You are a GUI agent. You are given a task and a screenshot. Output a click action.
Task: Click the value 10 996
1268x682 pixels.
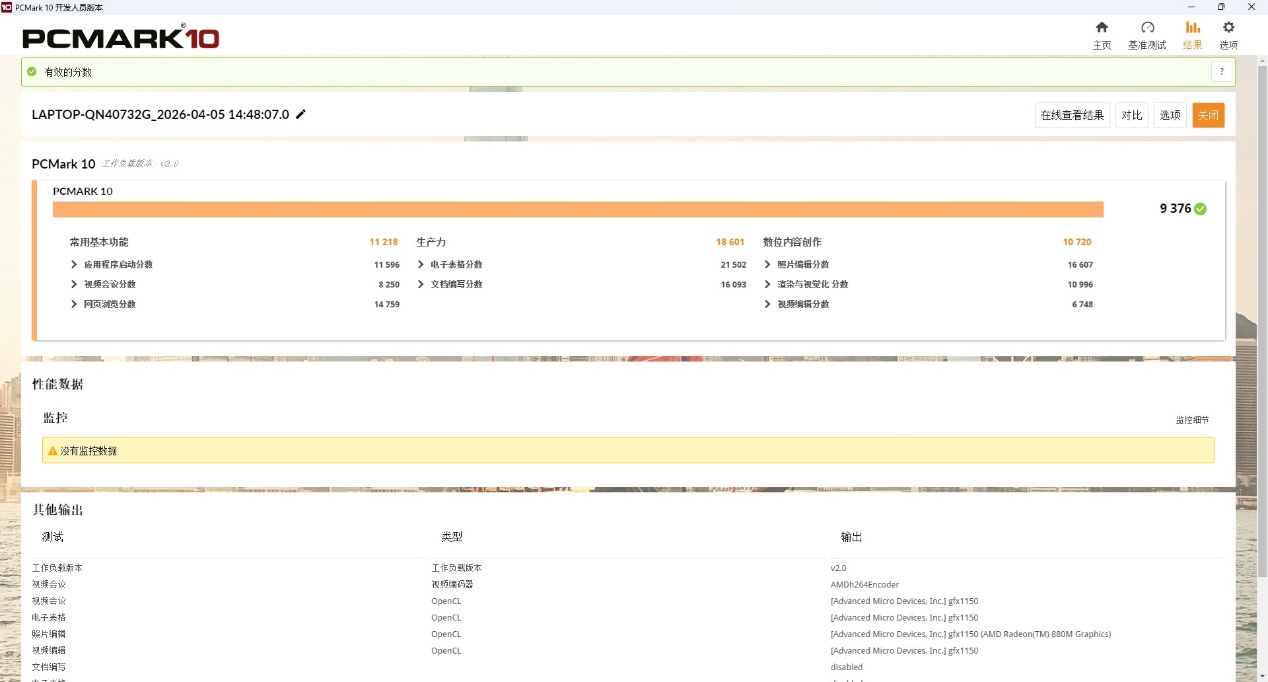pyautogui.click(x=1080, y=284)
